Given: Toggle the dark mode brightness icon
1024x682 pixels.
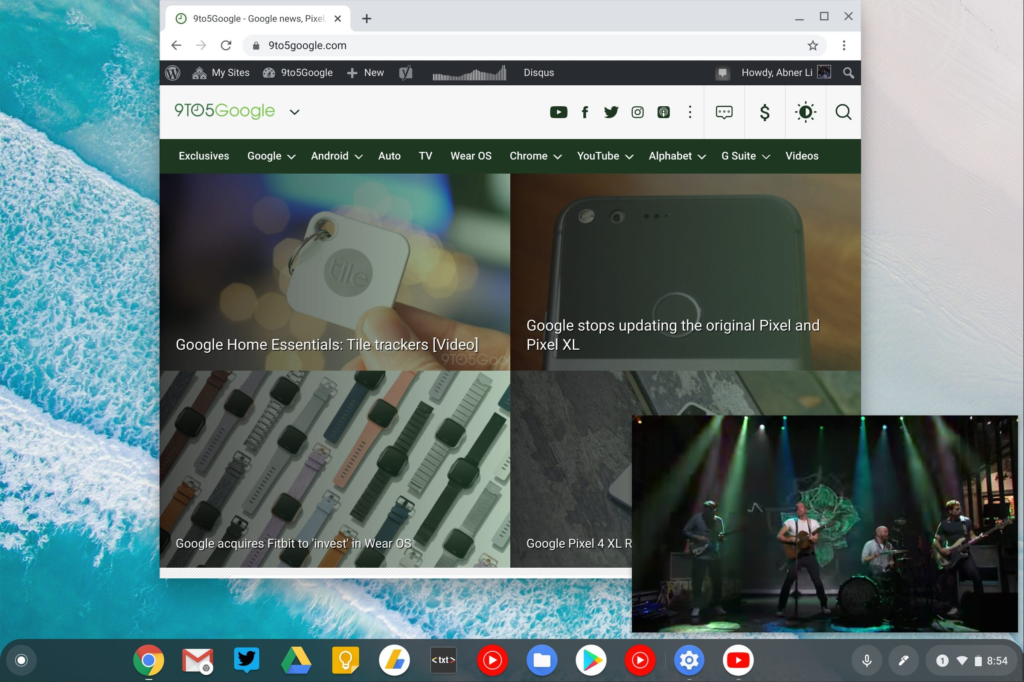Looking at the screenshot, I should point(805,112).
